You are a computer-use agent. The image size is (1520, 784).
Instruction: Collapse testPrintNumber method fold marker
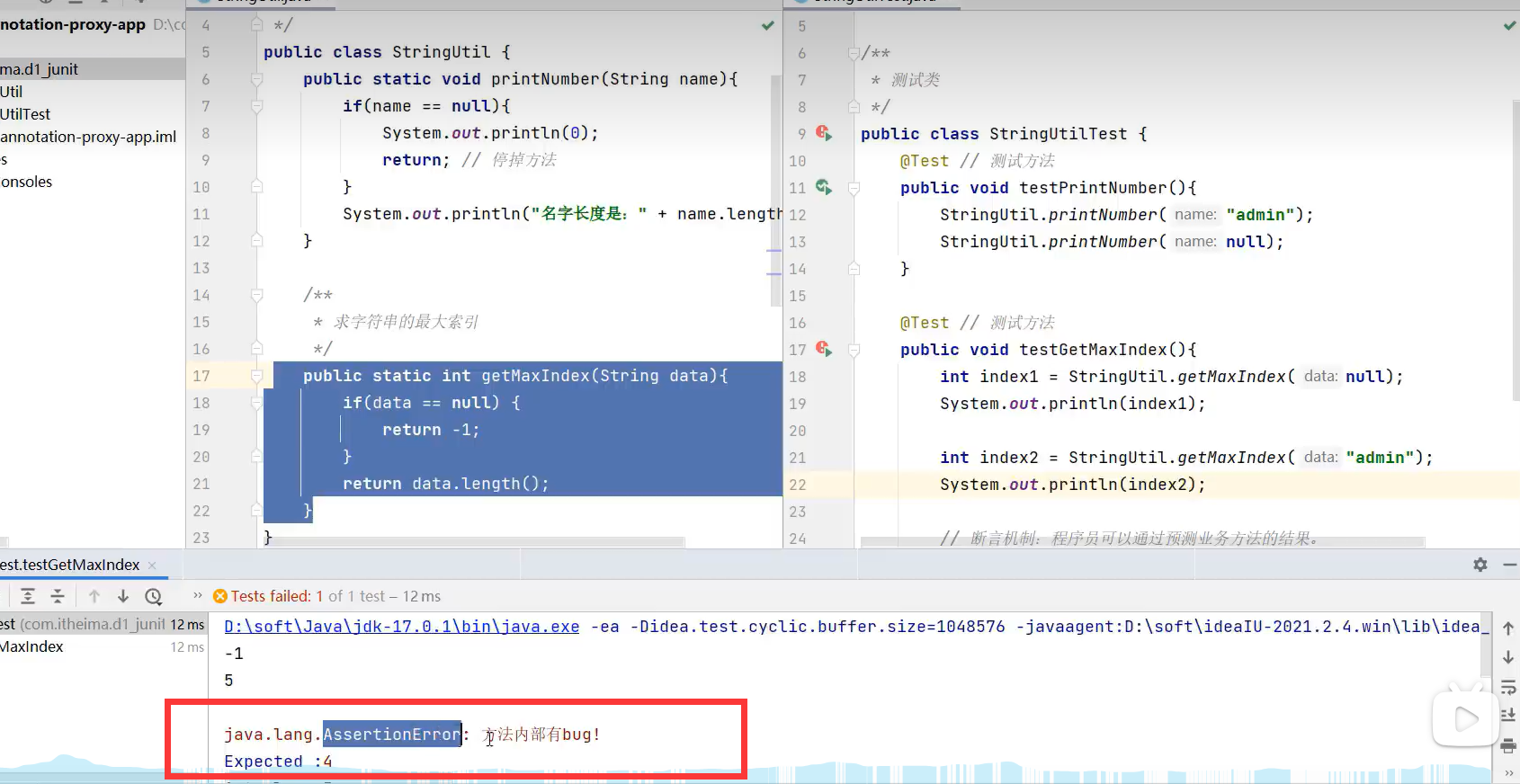click(x=854, y=188)
